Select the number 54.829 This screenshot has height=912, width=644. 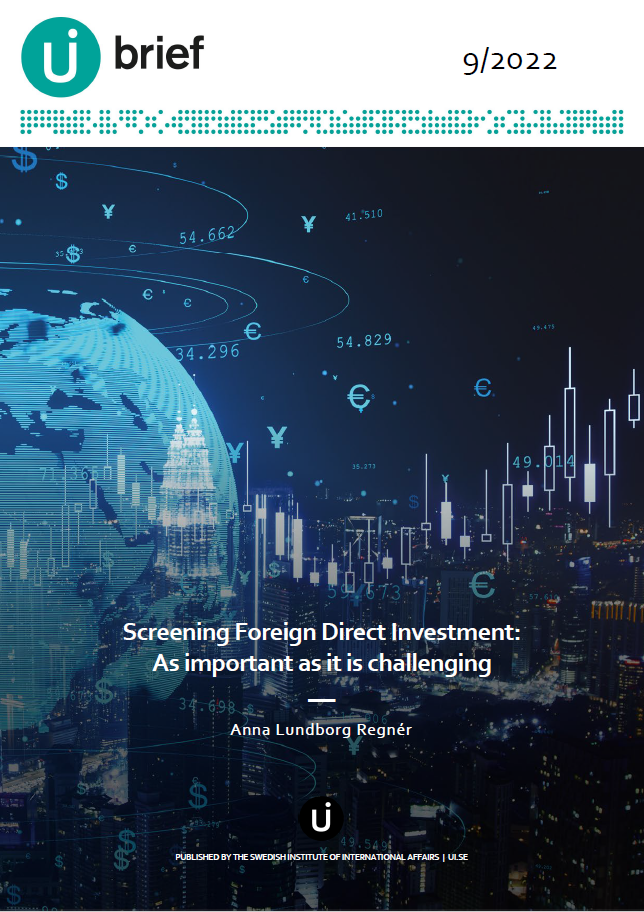point(363,341)
